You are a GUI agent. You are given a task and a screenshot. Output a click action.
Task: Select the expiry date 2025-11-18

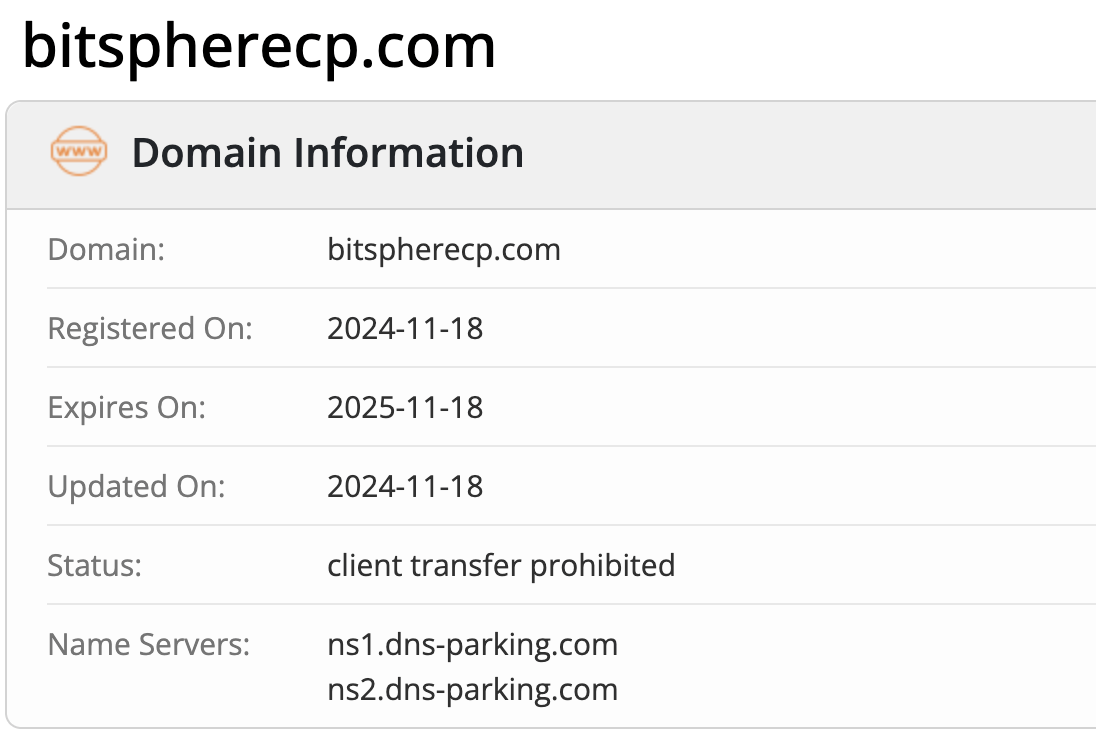click(x=405, y=407)
